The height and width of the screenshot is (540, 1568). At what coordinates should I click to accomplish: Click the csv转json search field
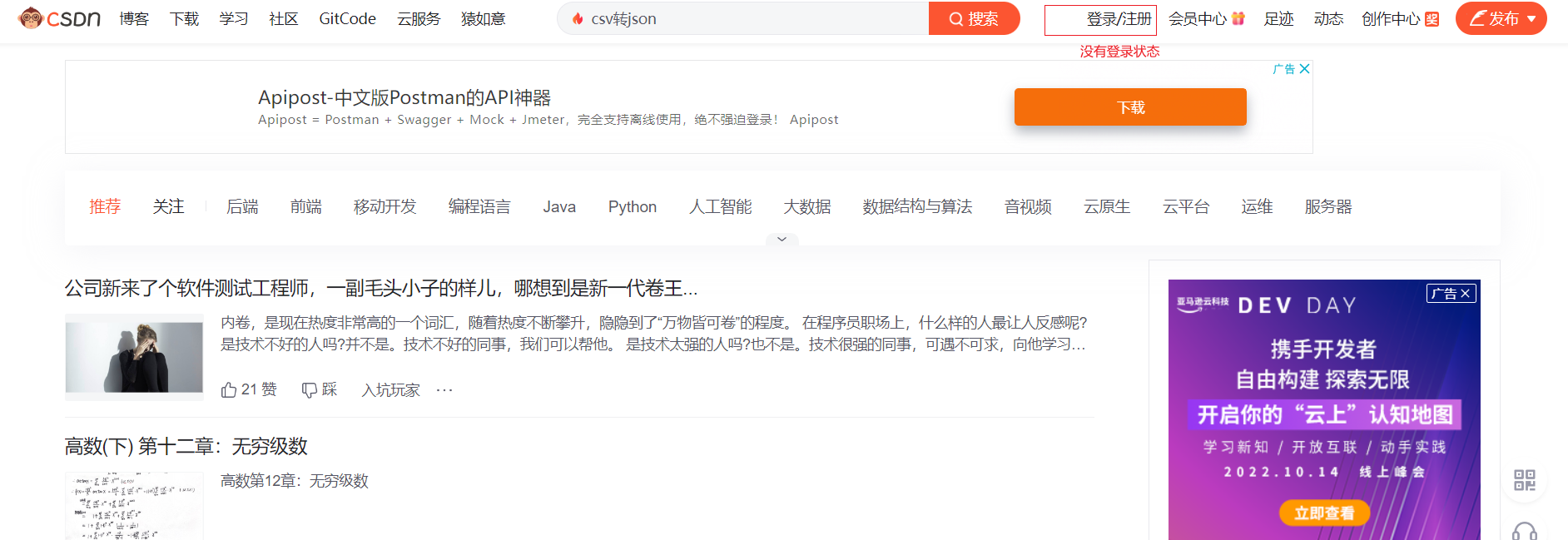[x=742, y=18]
